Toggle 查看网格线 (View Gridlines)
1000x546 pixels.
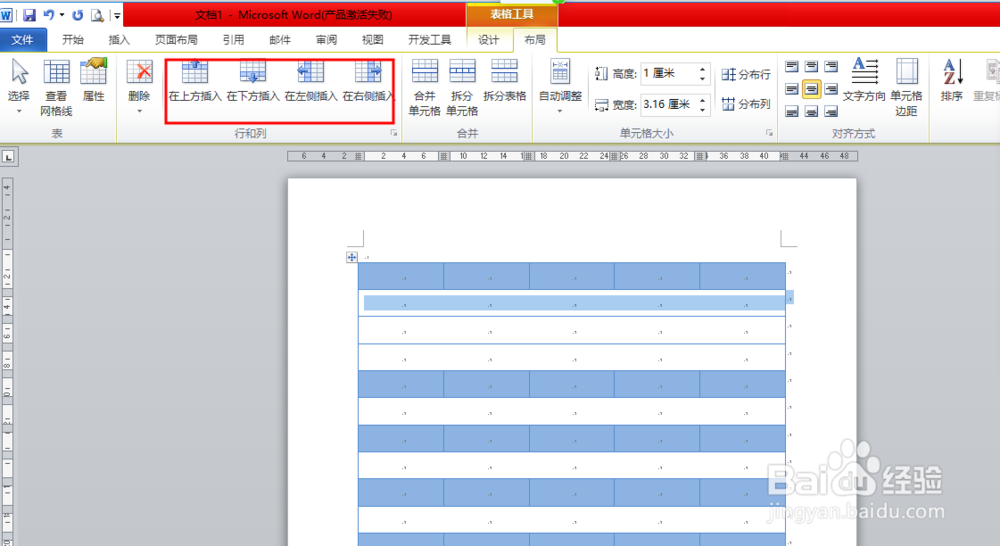click(x=56, y=87)
